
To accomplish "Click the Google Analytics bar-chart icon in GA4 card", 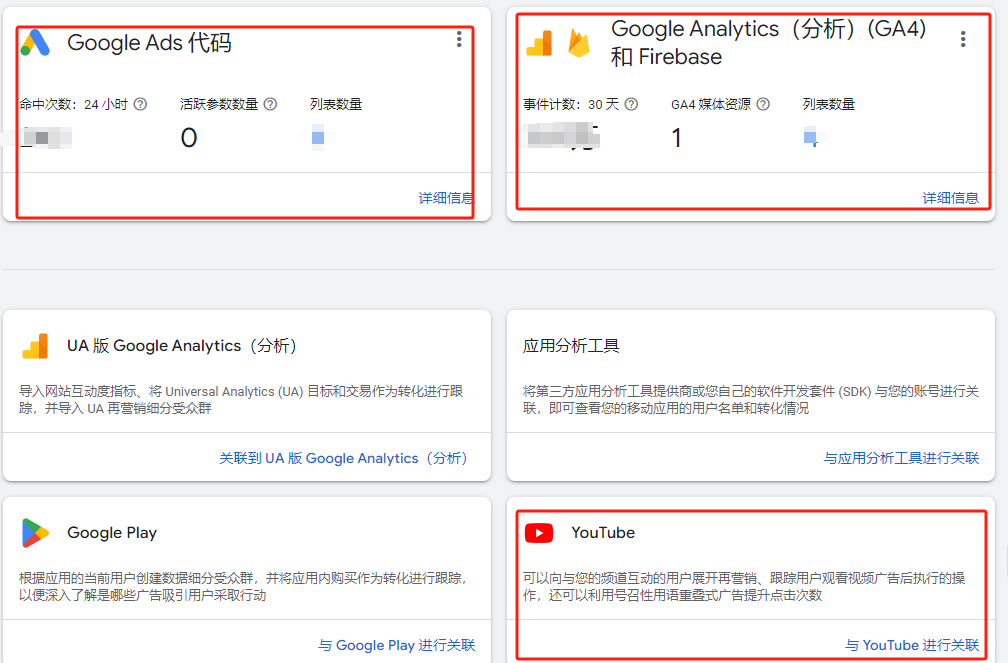I will (540, 43).
